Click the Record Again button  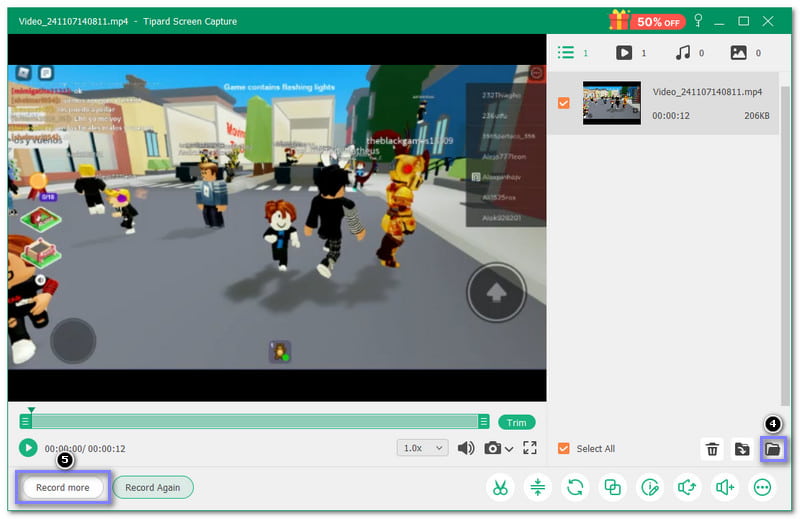pos(153,487)
